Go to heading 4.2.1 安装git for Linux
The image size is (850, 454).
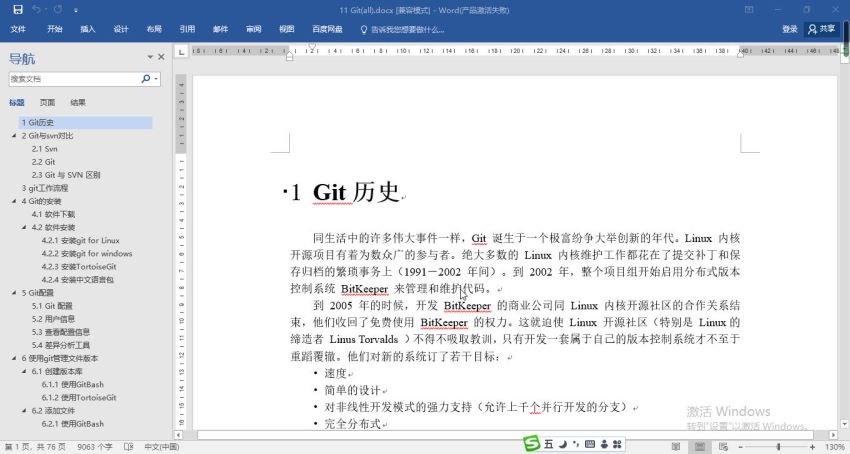[80, 240]
